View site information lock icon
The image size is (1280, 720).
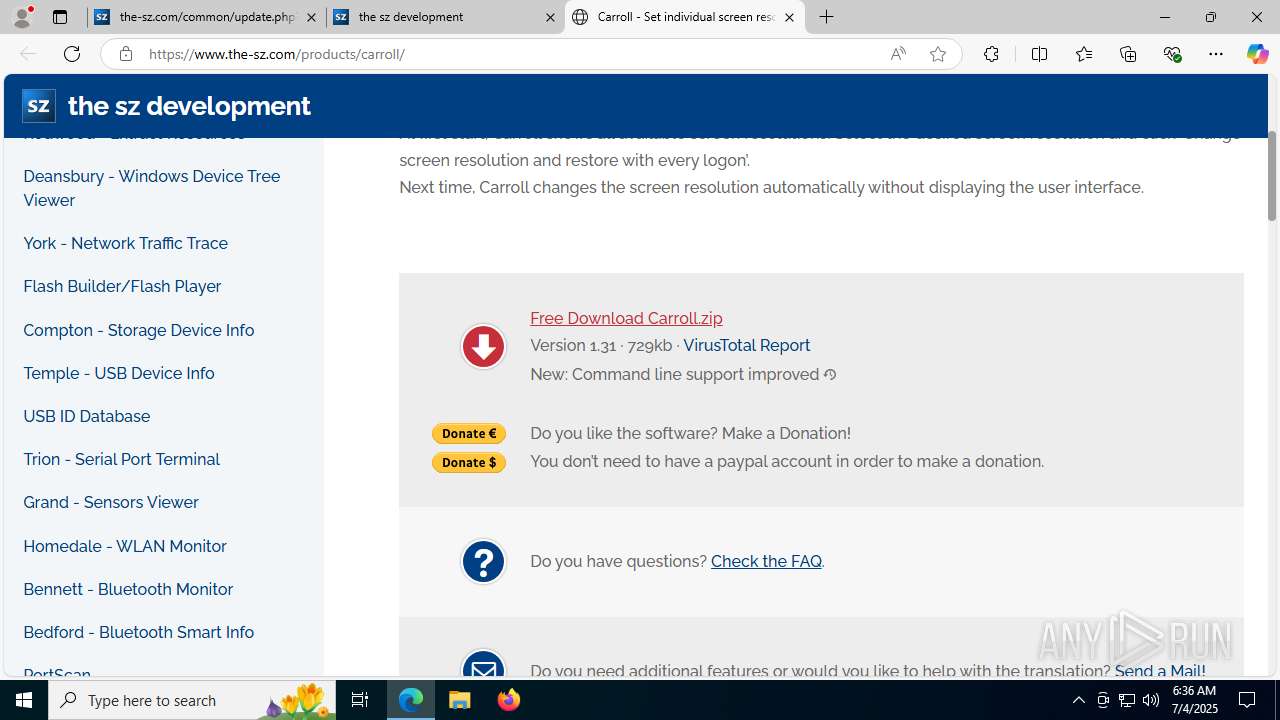125,54
